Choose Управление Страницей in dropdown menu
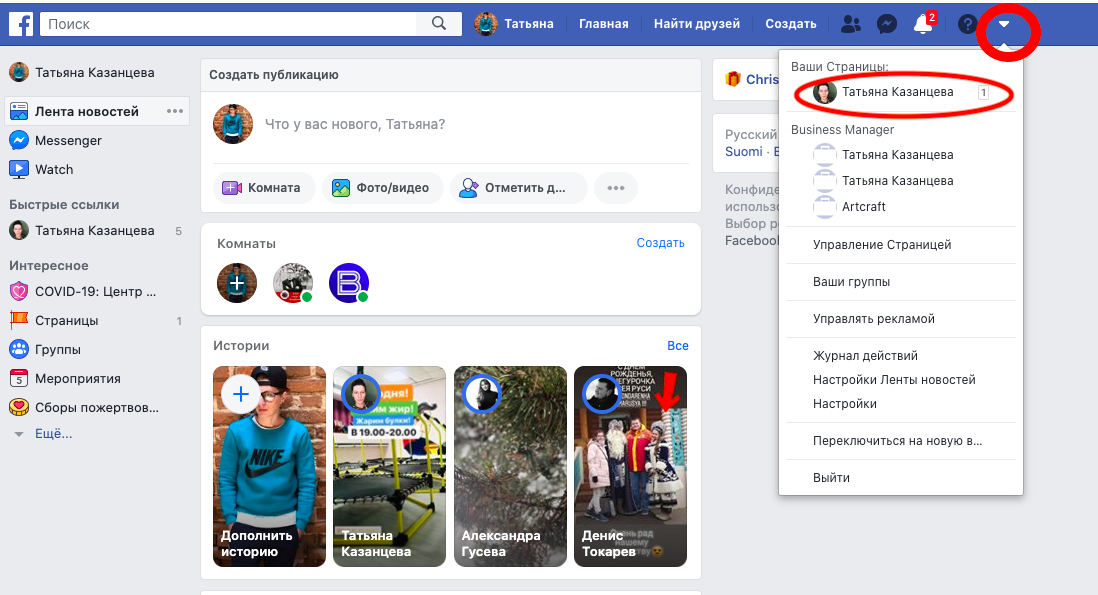 (x=882, y=245)
